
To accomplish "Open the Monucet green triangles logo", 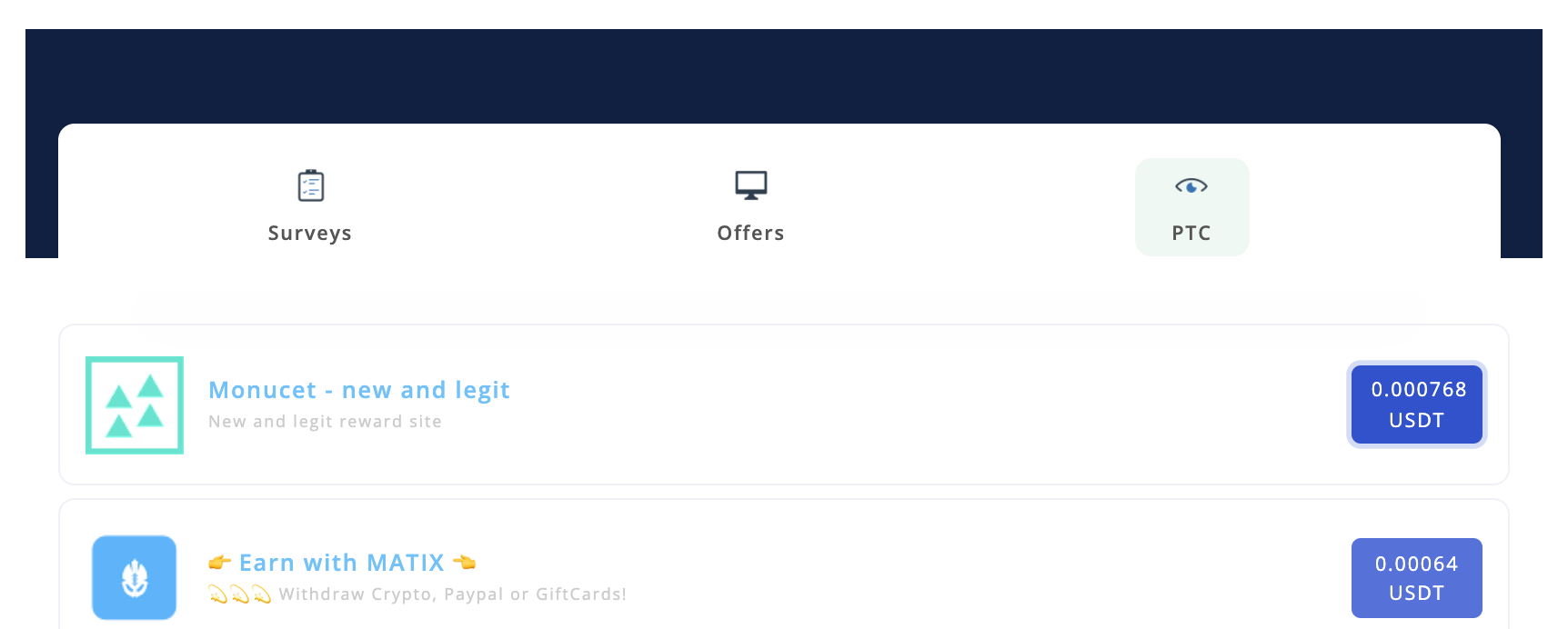I will (135, 405).
